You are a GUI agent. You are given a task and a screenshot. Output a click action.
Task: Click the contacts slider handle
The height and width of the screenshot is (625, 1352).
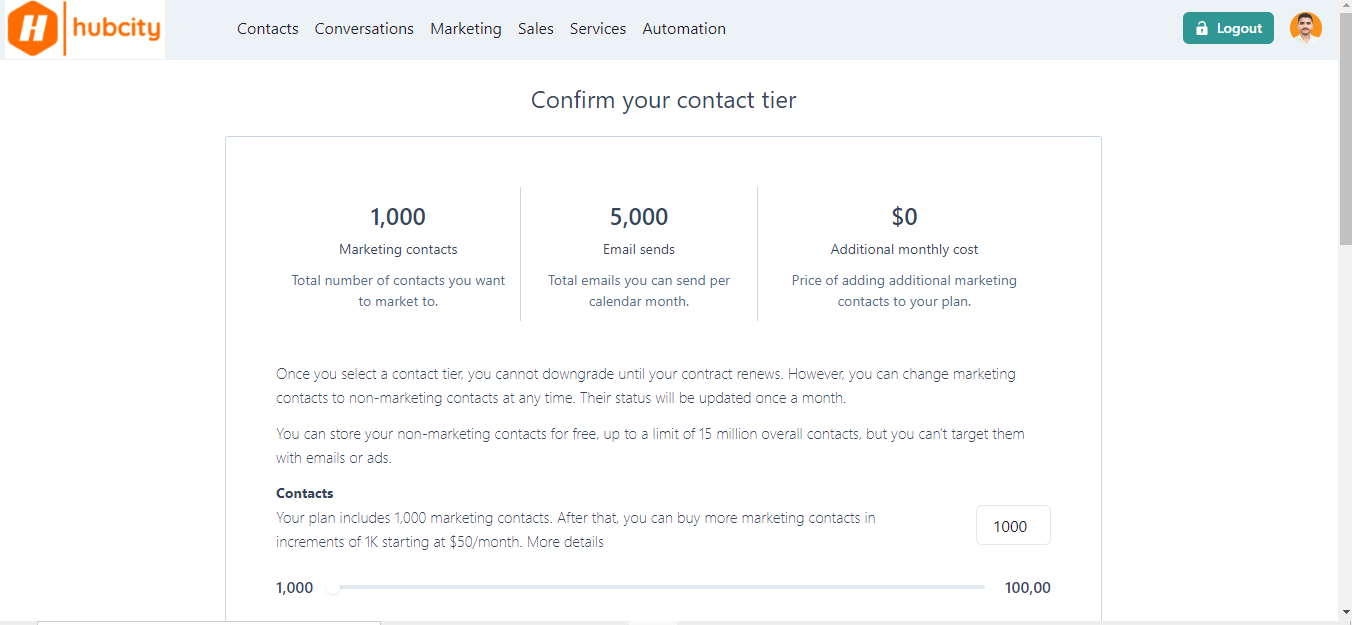tap(333, 588)
